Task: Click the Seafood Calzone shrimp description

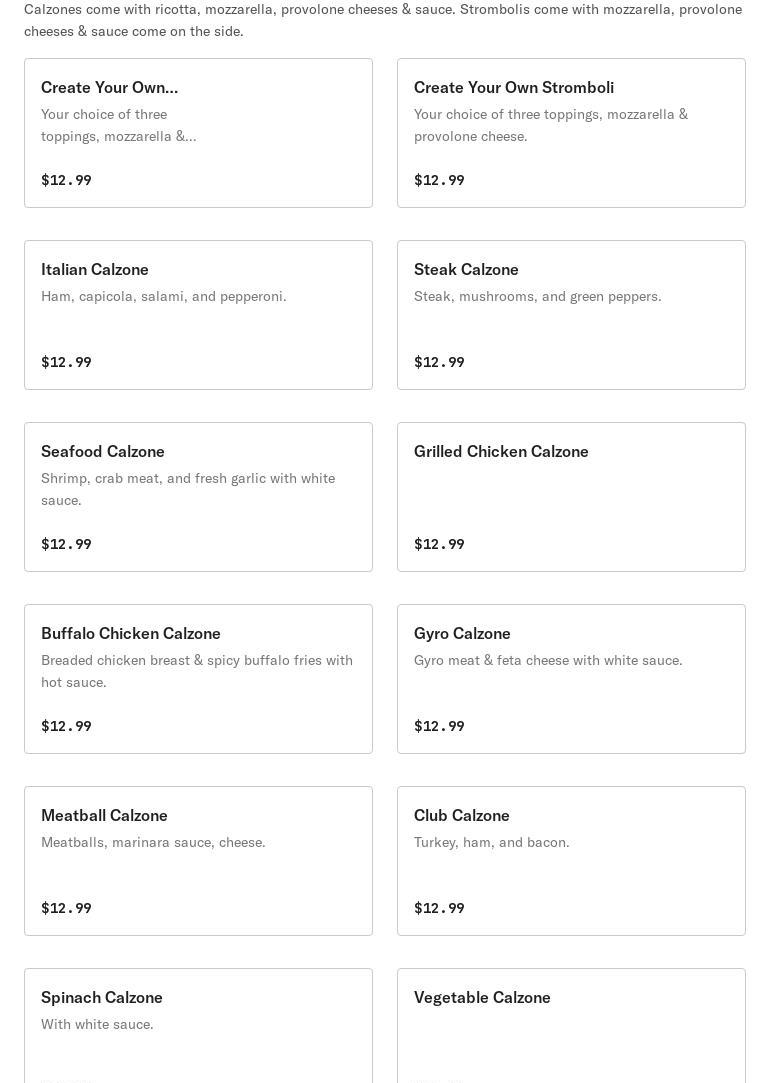Action: pos(188,489)
